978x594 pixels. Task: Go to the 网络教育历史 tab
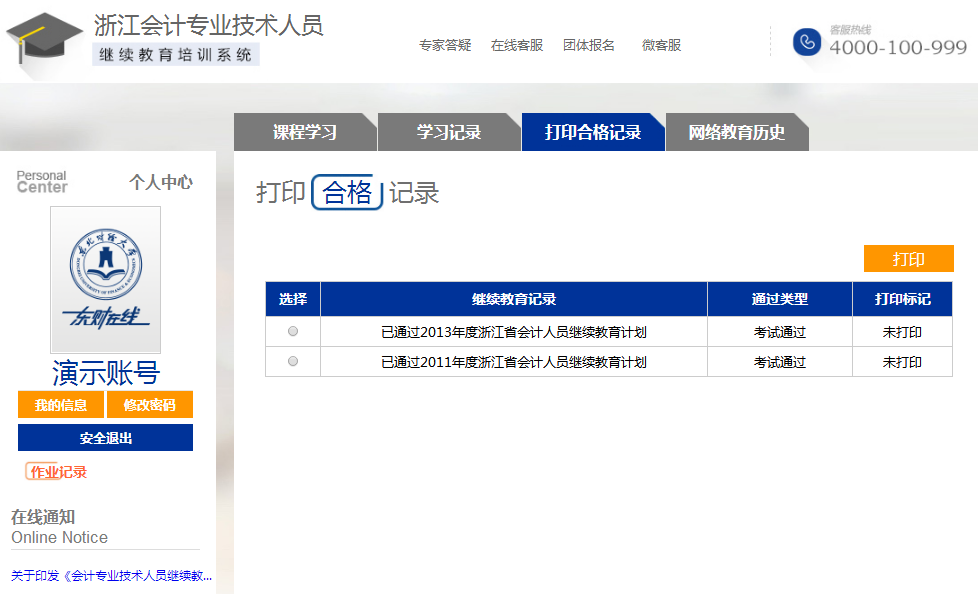(737, 132)
